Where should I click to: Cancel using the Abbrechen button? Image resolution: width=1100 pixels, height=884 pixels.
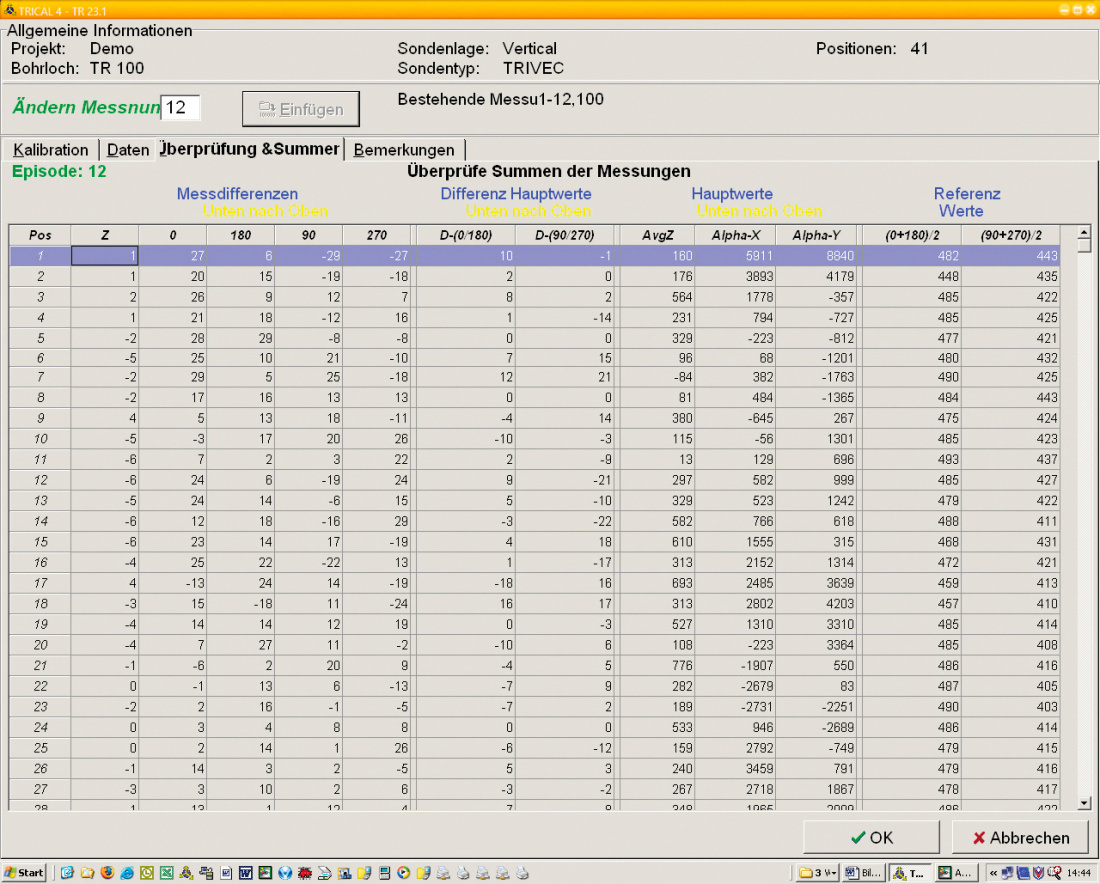pos(1020,838)
